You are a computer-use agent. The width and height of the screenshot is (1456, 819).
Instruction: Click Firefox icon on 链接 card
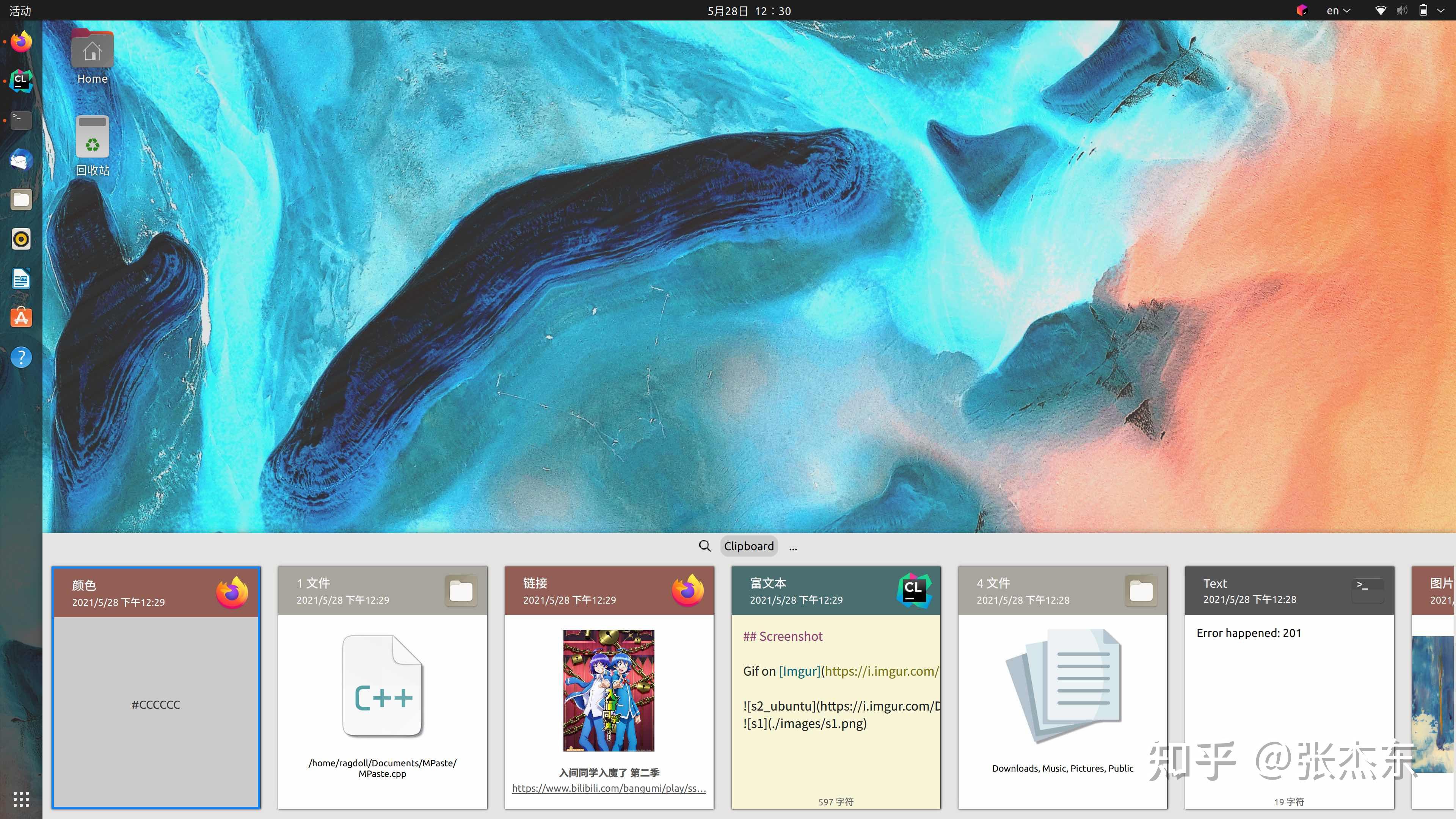click(x=688, y=590)
